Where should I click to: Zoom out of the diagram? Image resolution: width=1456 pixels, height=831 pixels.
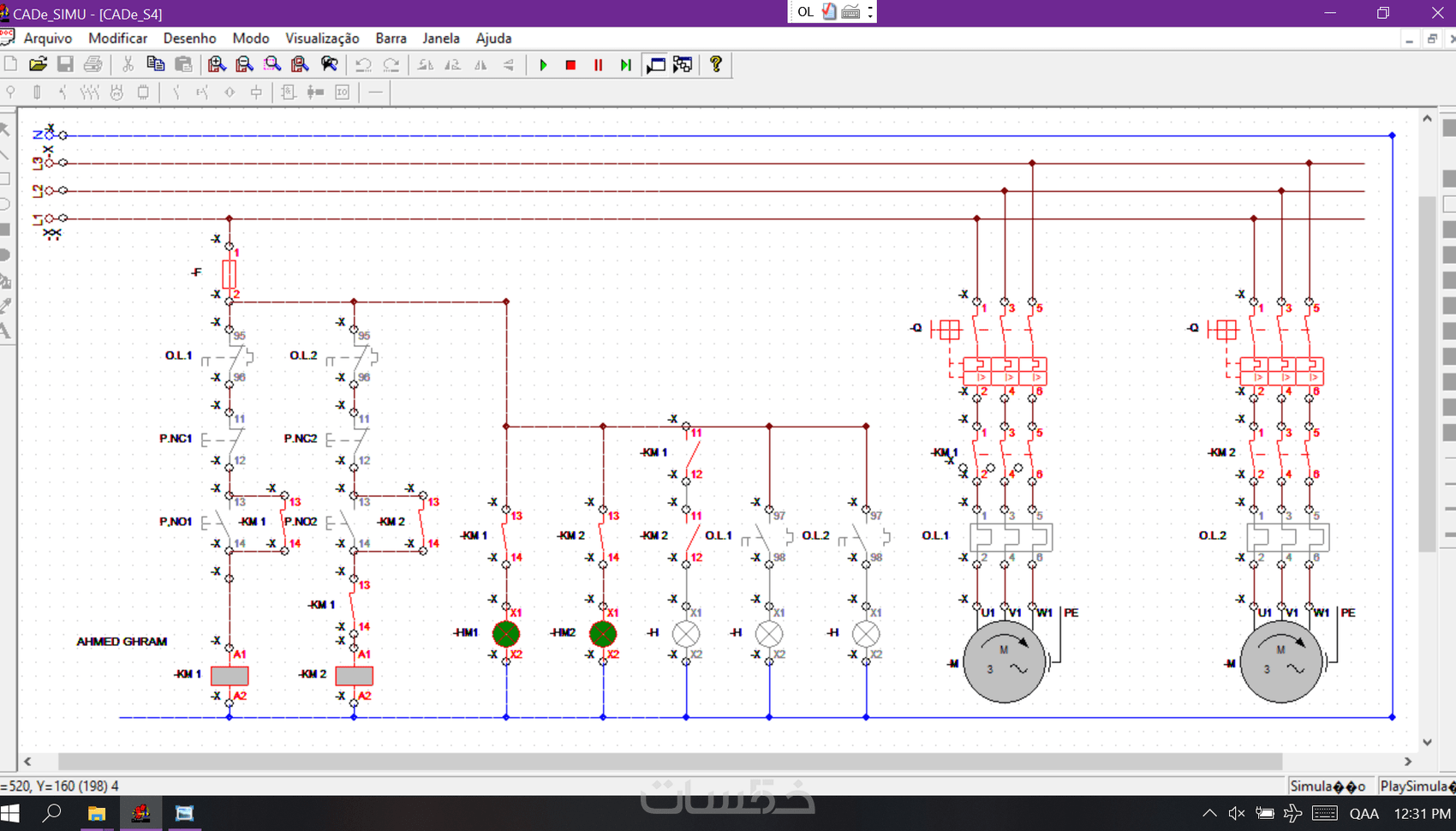pos(244,64)
